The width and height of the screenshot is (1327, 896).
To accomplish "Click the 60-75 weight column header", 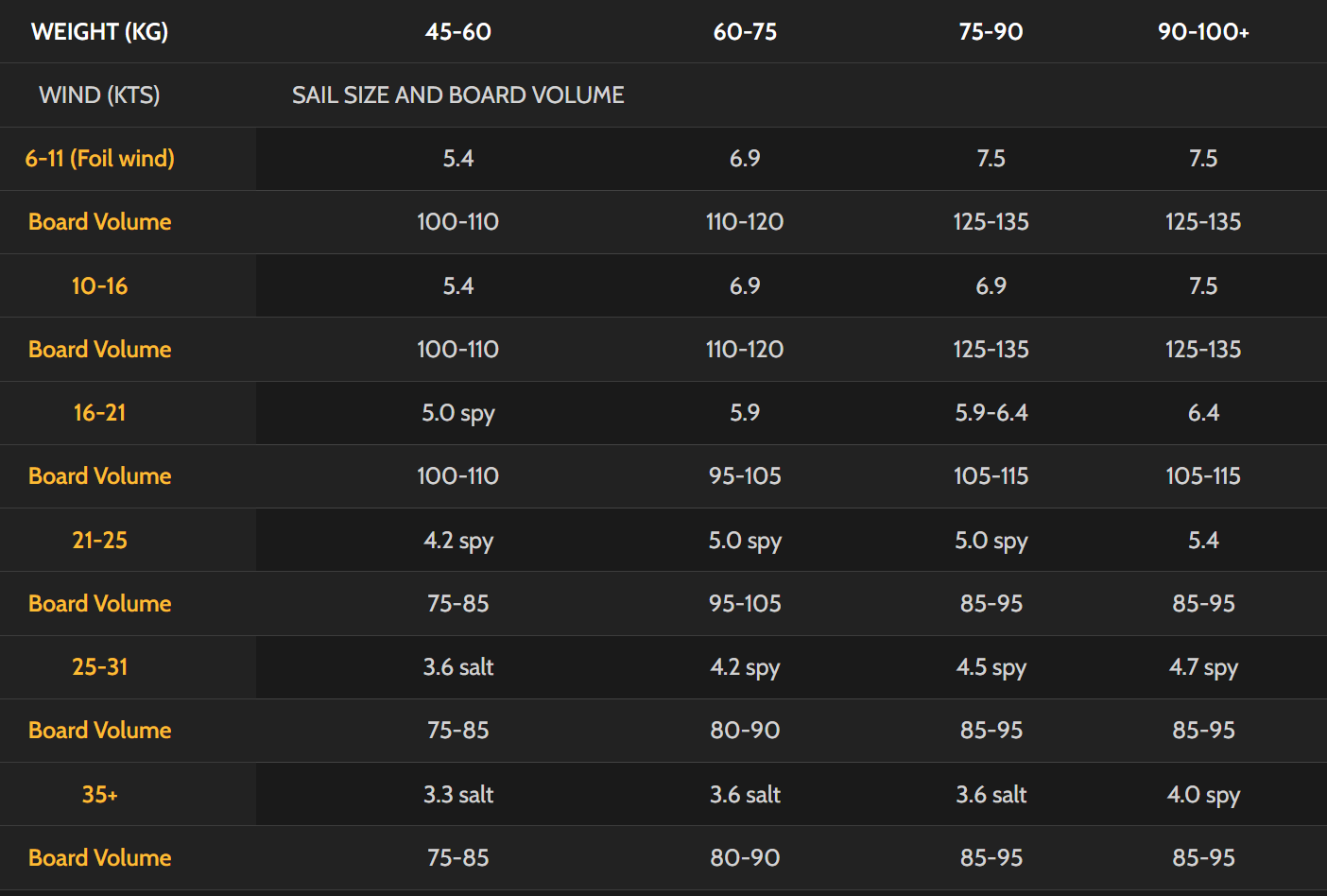I will 745,32.
